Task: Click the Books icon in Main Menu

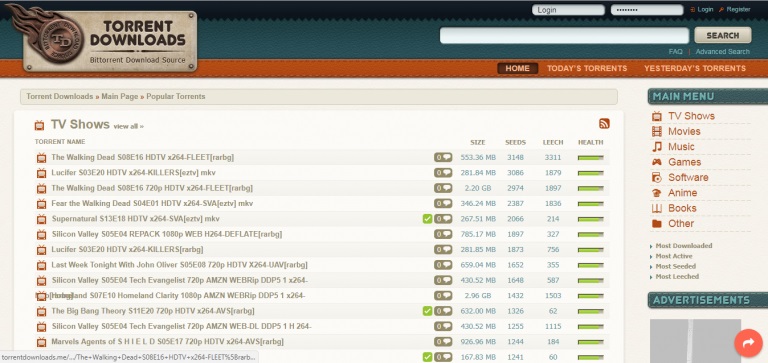Action: coord(657,208)
